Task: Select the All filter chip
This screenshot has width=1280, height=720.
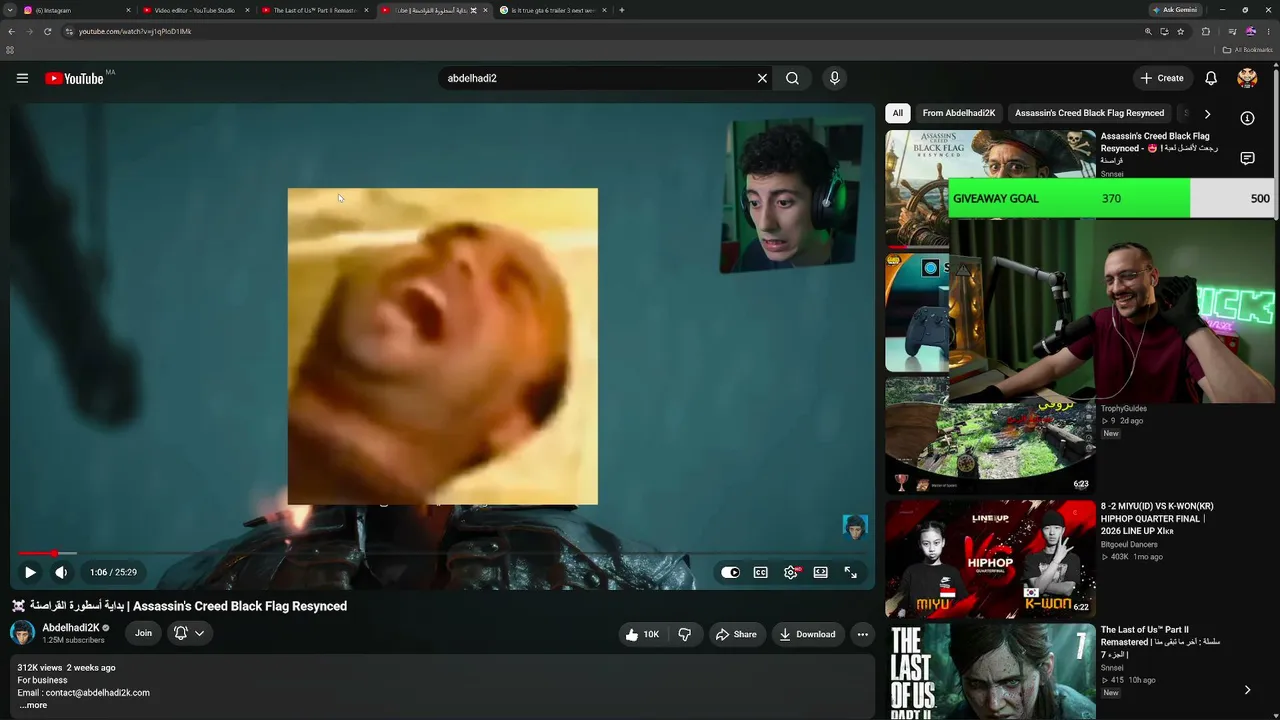Action: tap(897, 113)
